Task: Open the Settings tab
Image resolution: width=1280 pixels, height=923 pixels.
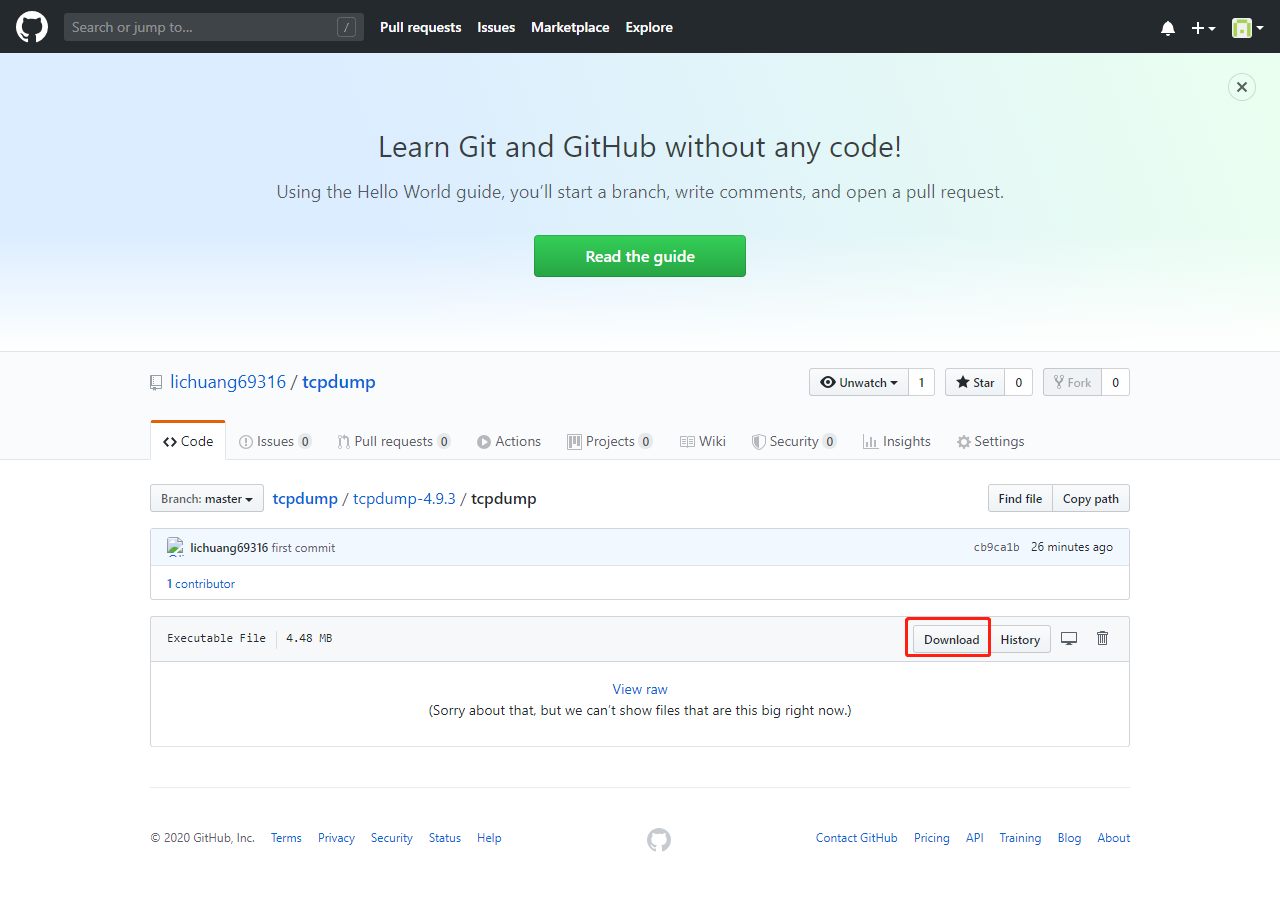Action: tap(990, 441)
